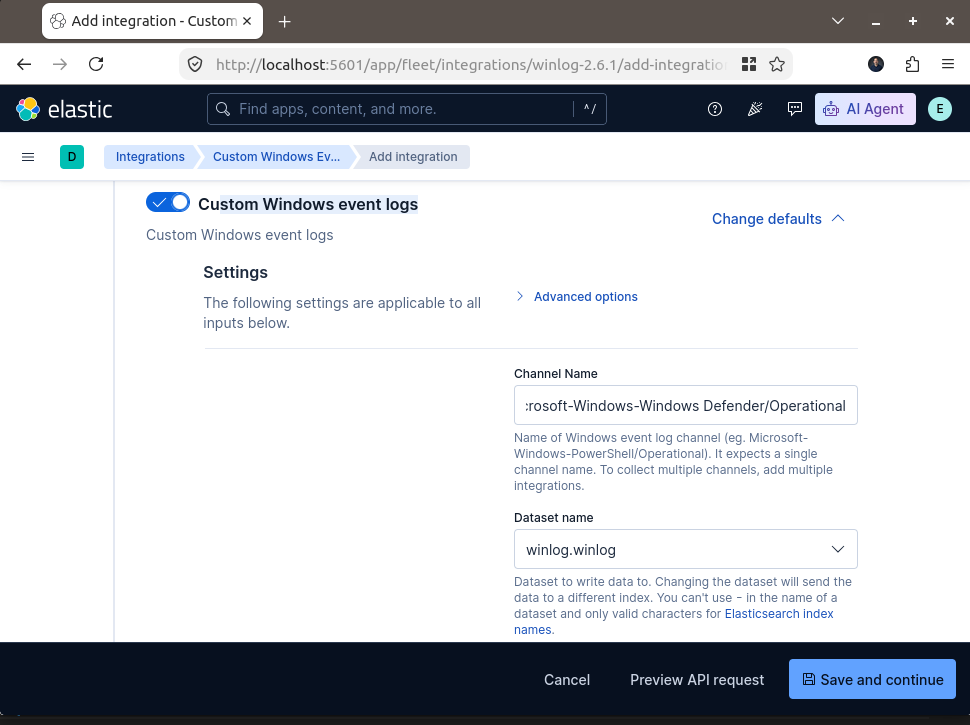
Task: Go to Custom Windows Ev... breadcrumb
Action: 277,157
